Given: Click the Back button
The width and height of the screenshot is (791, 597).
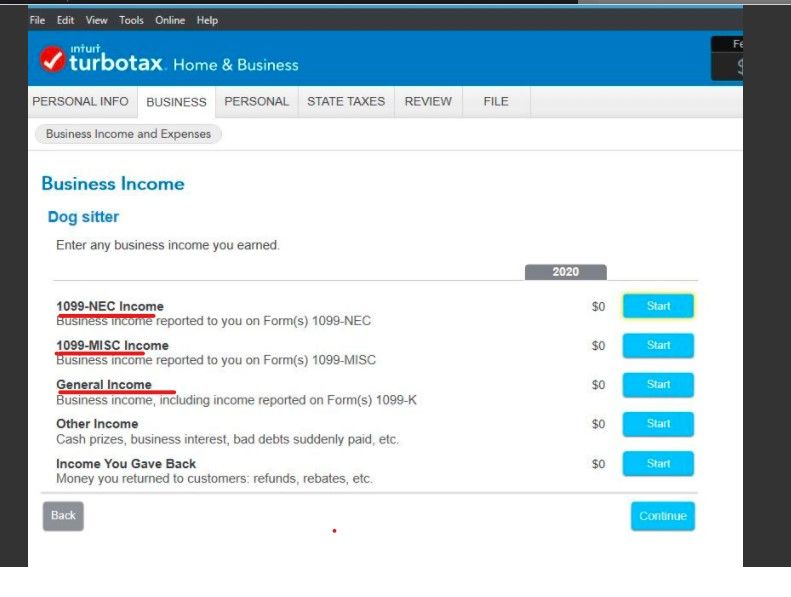Looking at the screenshot, I should [63, 516].
